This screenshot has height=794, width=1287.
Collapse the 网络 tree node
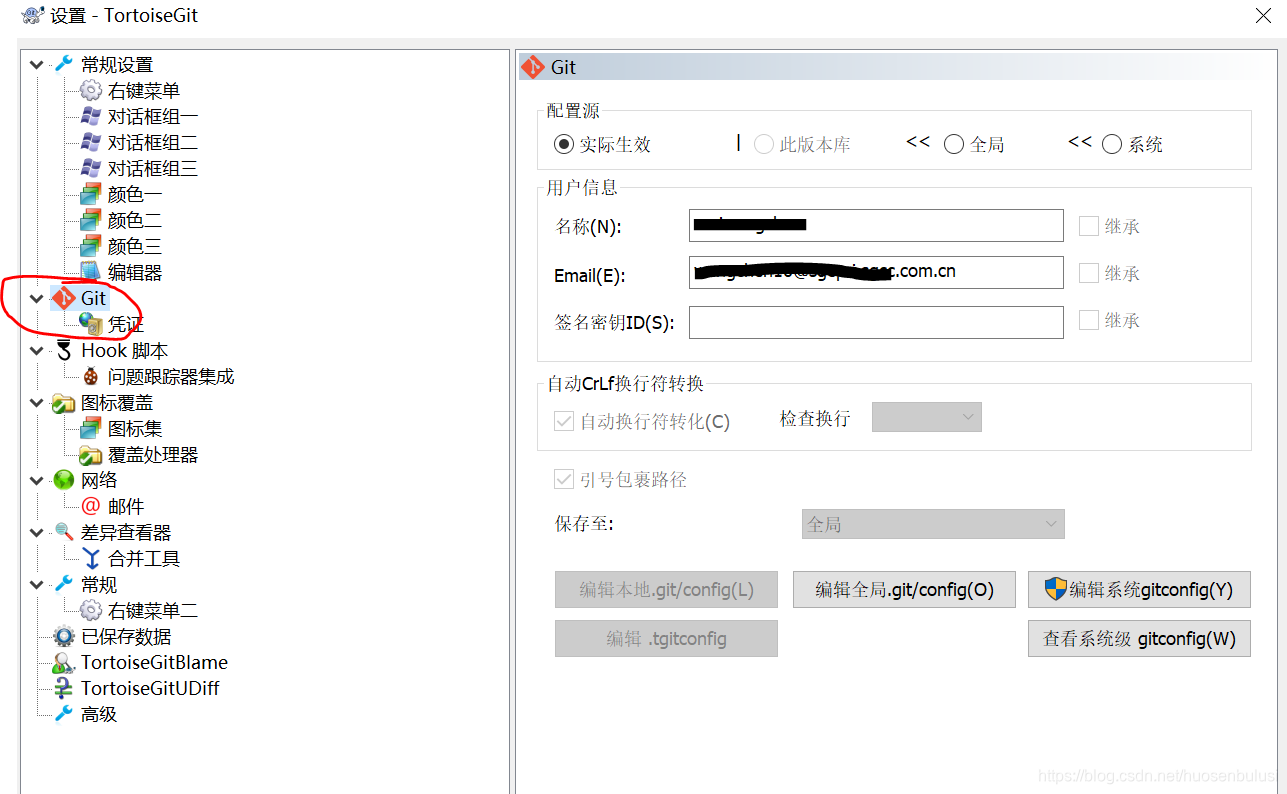click(37, 481)
